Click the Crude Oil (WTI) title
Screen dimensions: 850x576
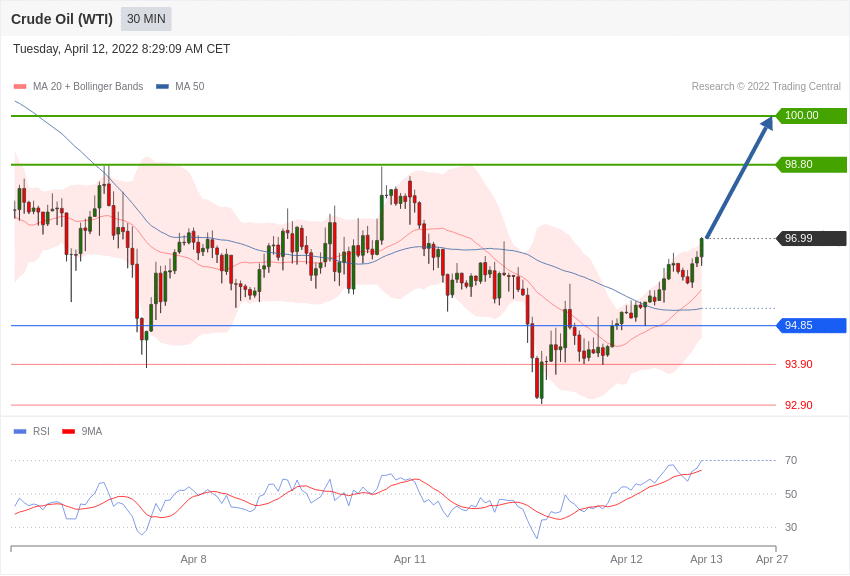click(62, 19)
